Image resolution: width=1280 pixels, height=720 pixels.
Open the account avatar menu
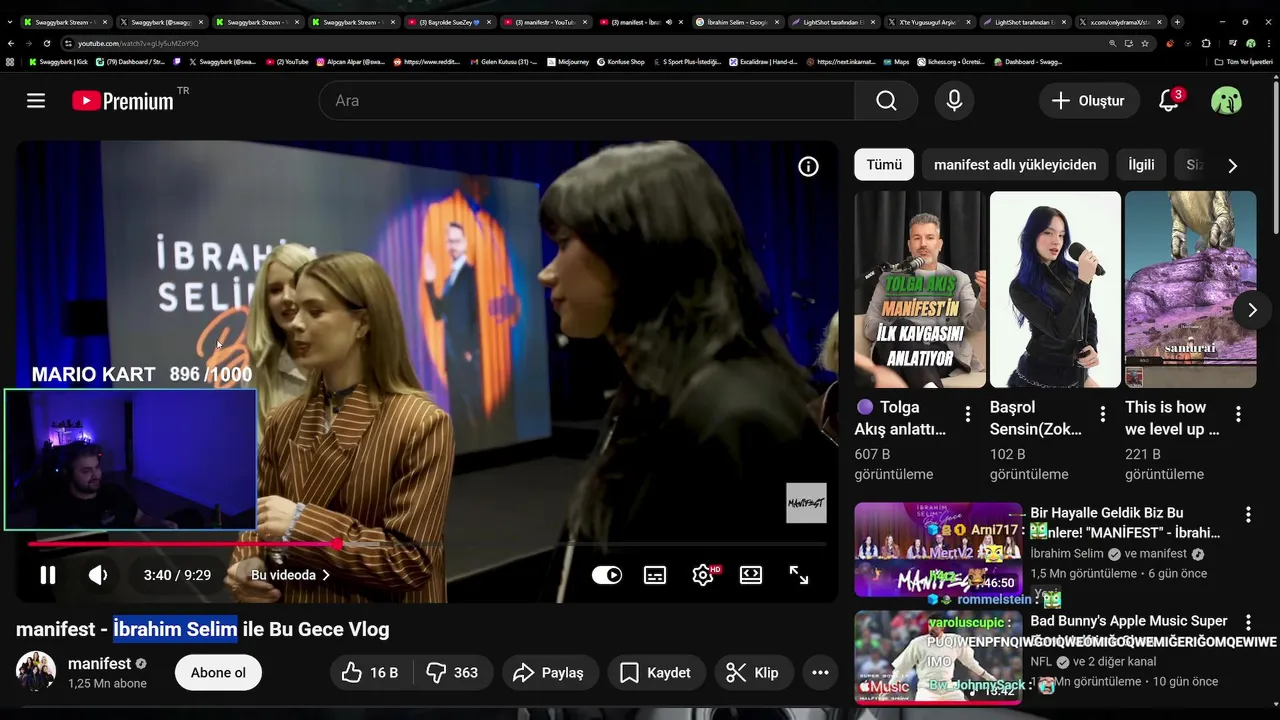click(x=1226, y=100)
